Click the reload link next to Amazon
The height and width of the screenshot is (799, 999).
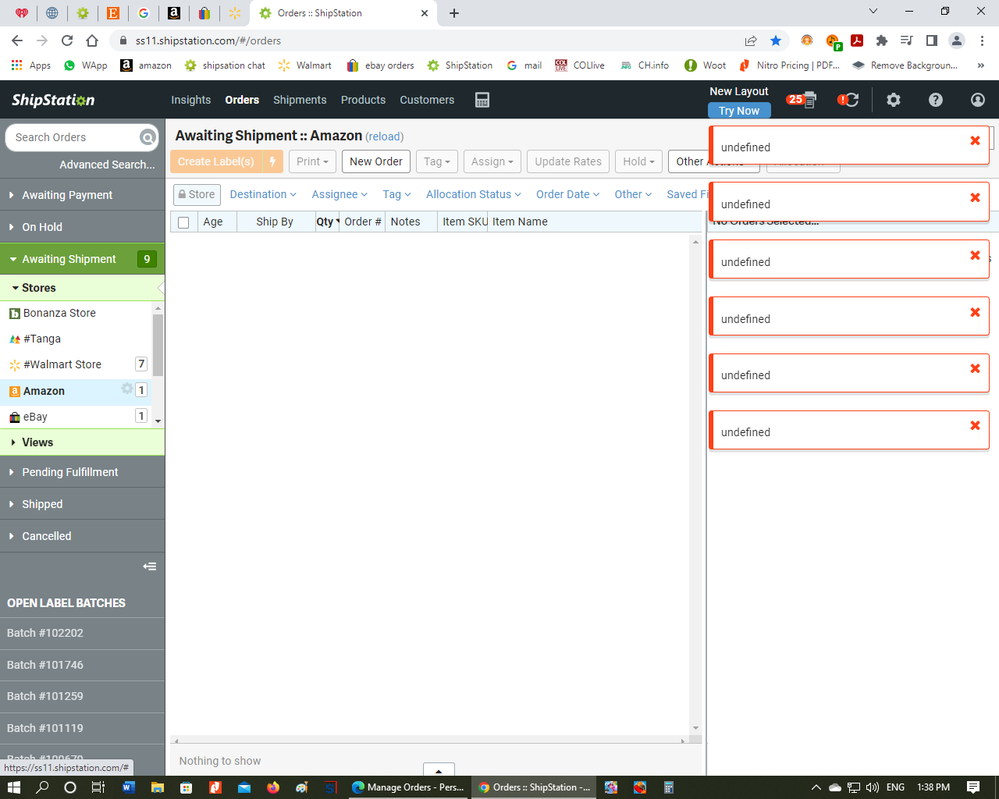pos(384,137)
